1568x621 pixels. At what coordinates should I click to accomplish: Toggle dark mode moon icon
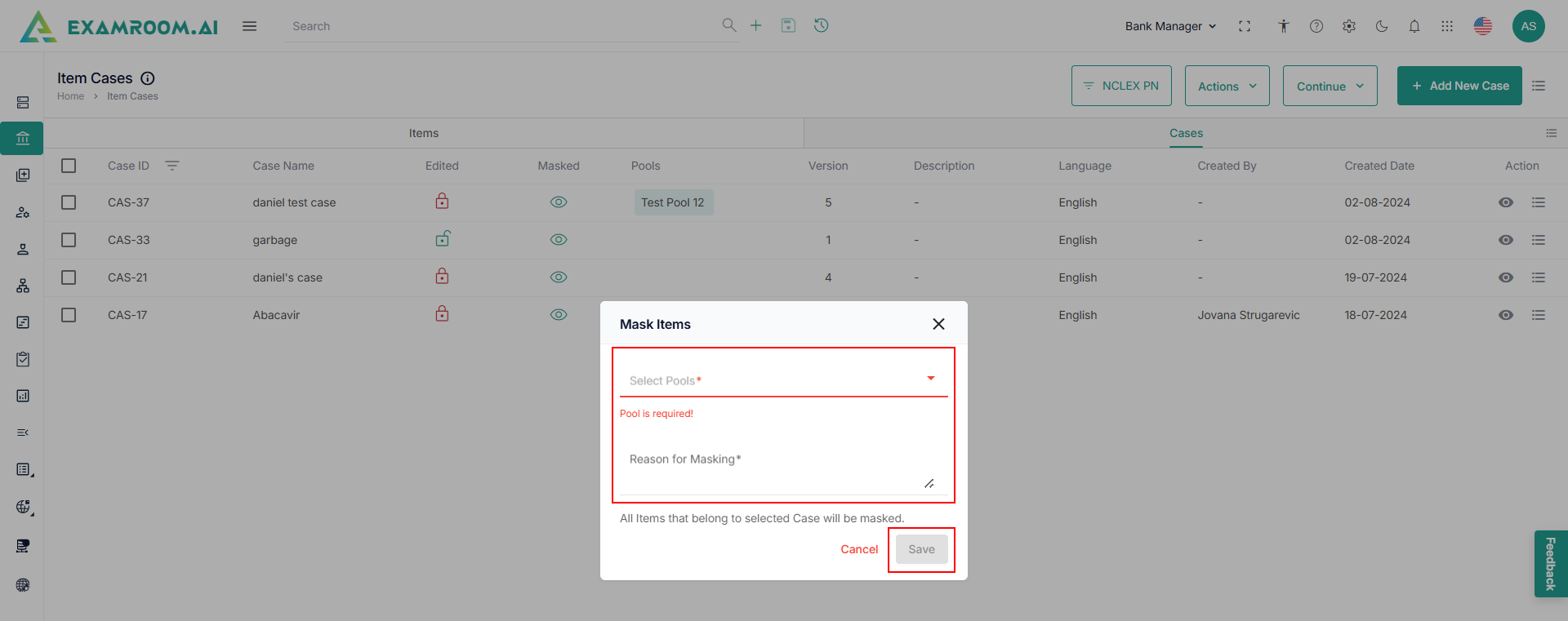tap(1382, 26)
